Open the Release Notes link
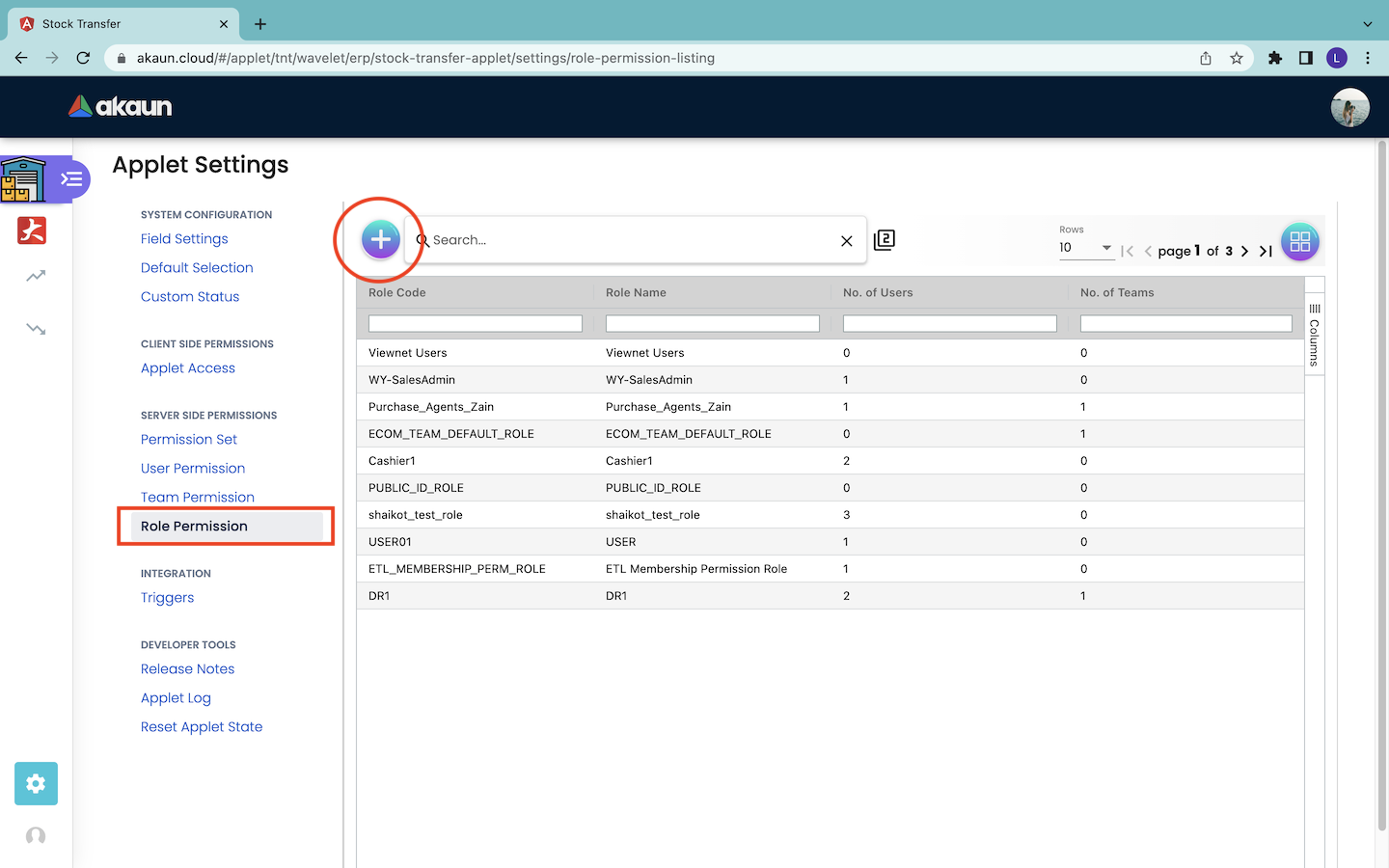The image size is (1389, 868). click(x=187, y=668)
